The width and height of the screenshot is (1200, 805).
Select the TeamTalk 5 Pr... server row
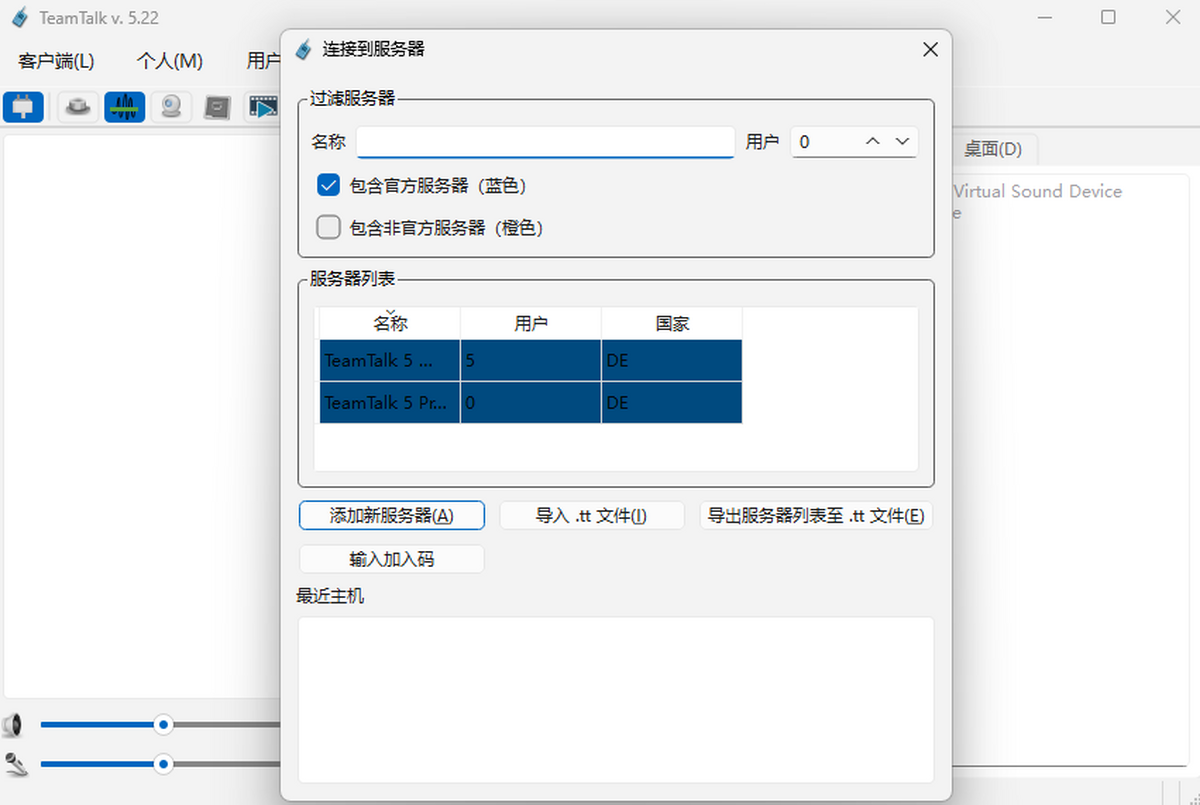531,403
